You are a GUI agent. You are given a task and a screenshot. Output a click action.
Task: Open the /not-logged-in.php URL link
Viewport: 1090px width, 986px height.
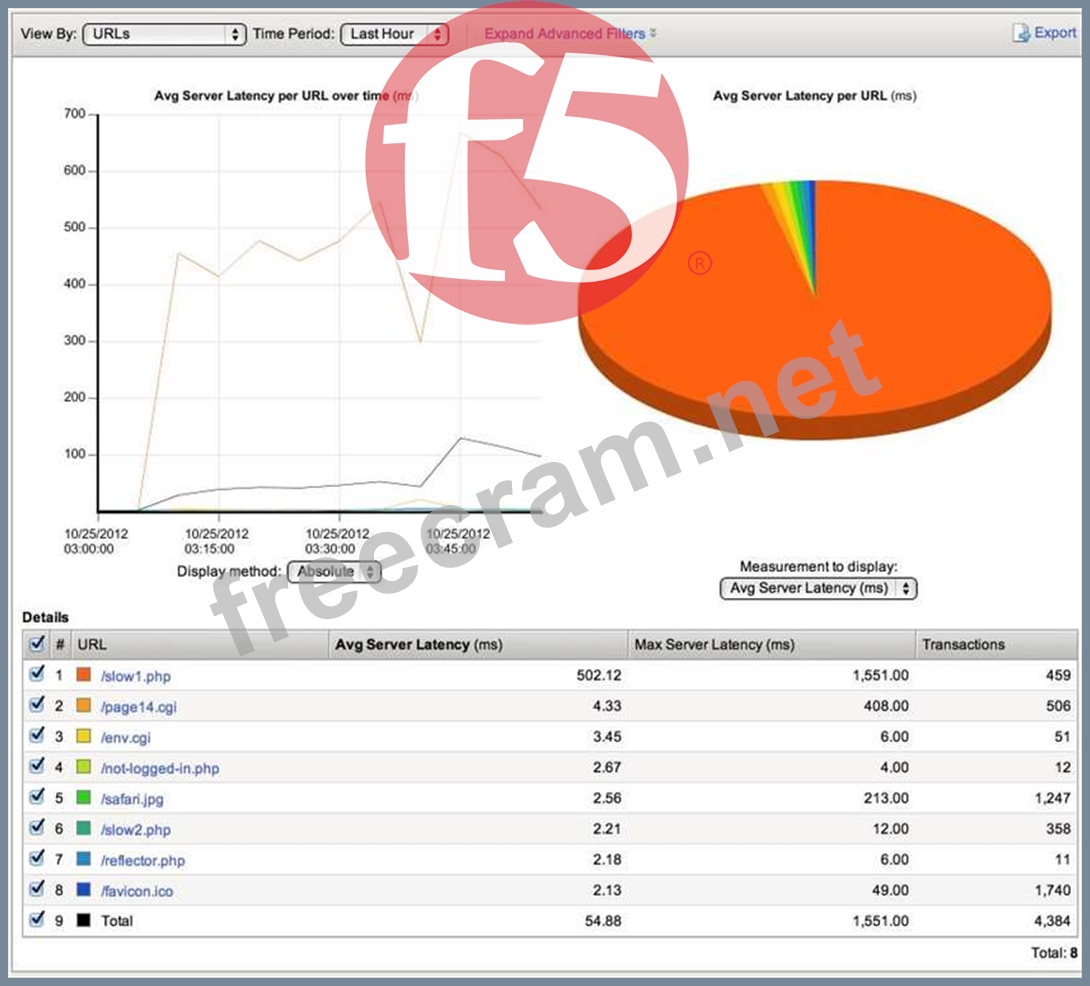(160, 768)
